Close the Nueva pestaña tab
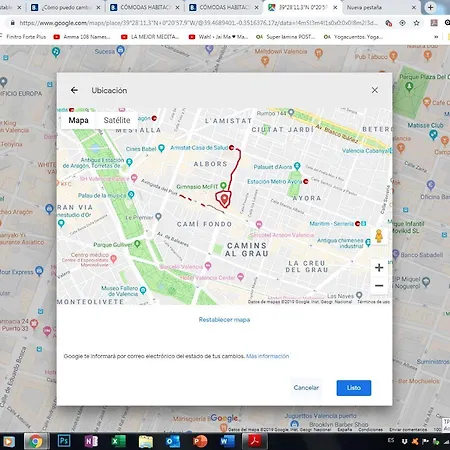 414,7
